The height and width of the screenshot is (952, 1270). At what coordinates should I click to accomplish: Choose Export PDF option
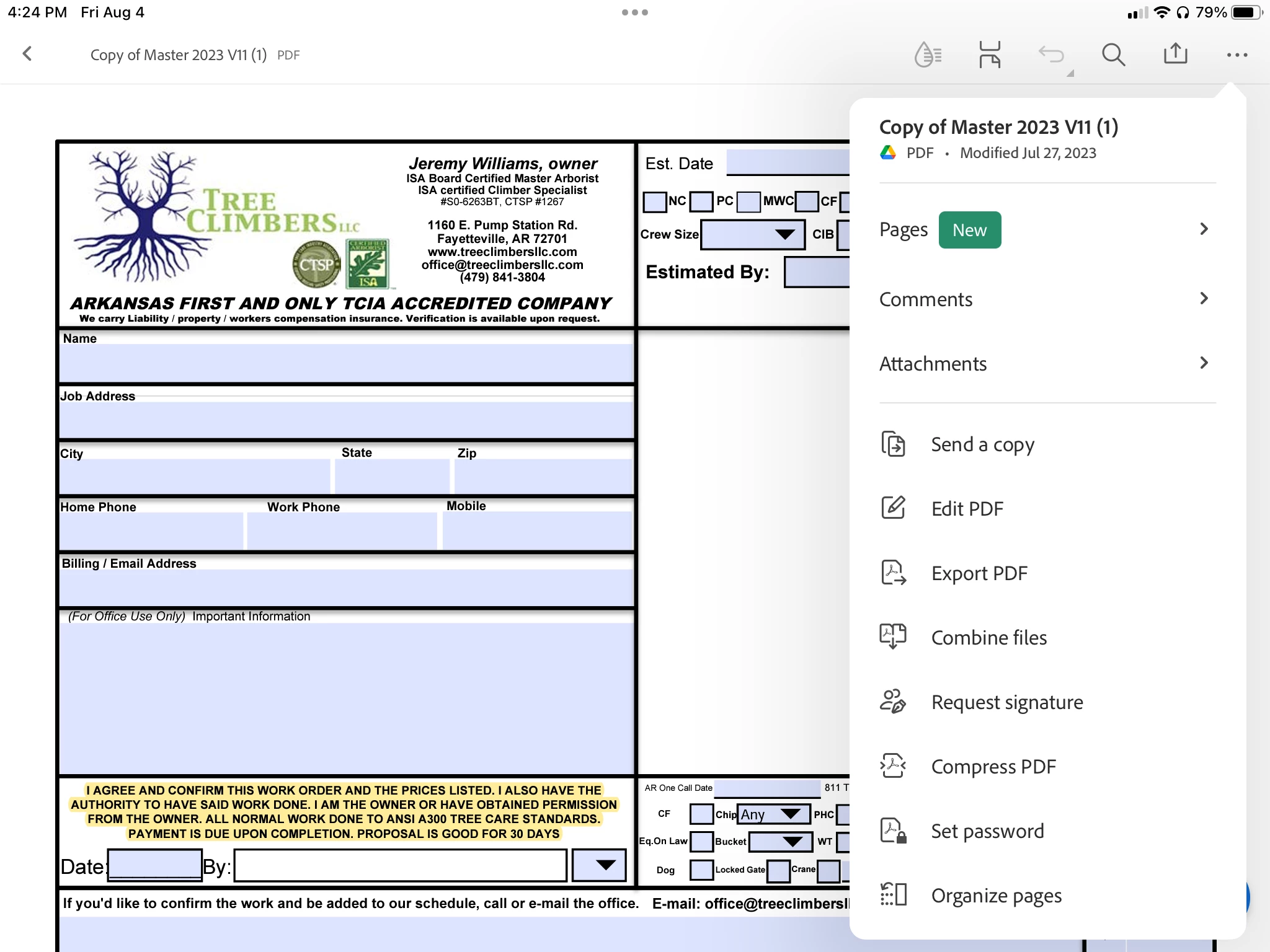coord(979,573)
